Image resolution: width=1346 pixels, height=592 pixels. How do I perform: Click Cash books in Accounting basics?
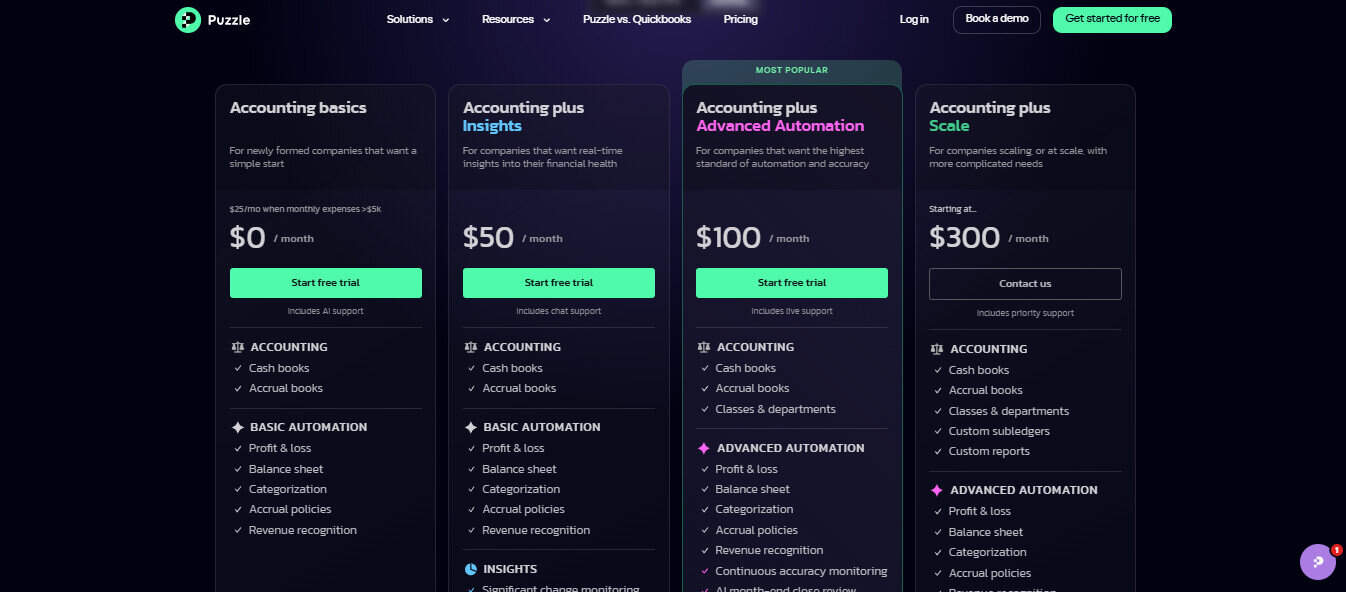pyautogui.click(x=279, y=368)
